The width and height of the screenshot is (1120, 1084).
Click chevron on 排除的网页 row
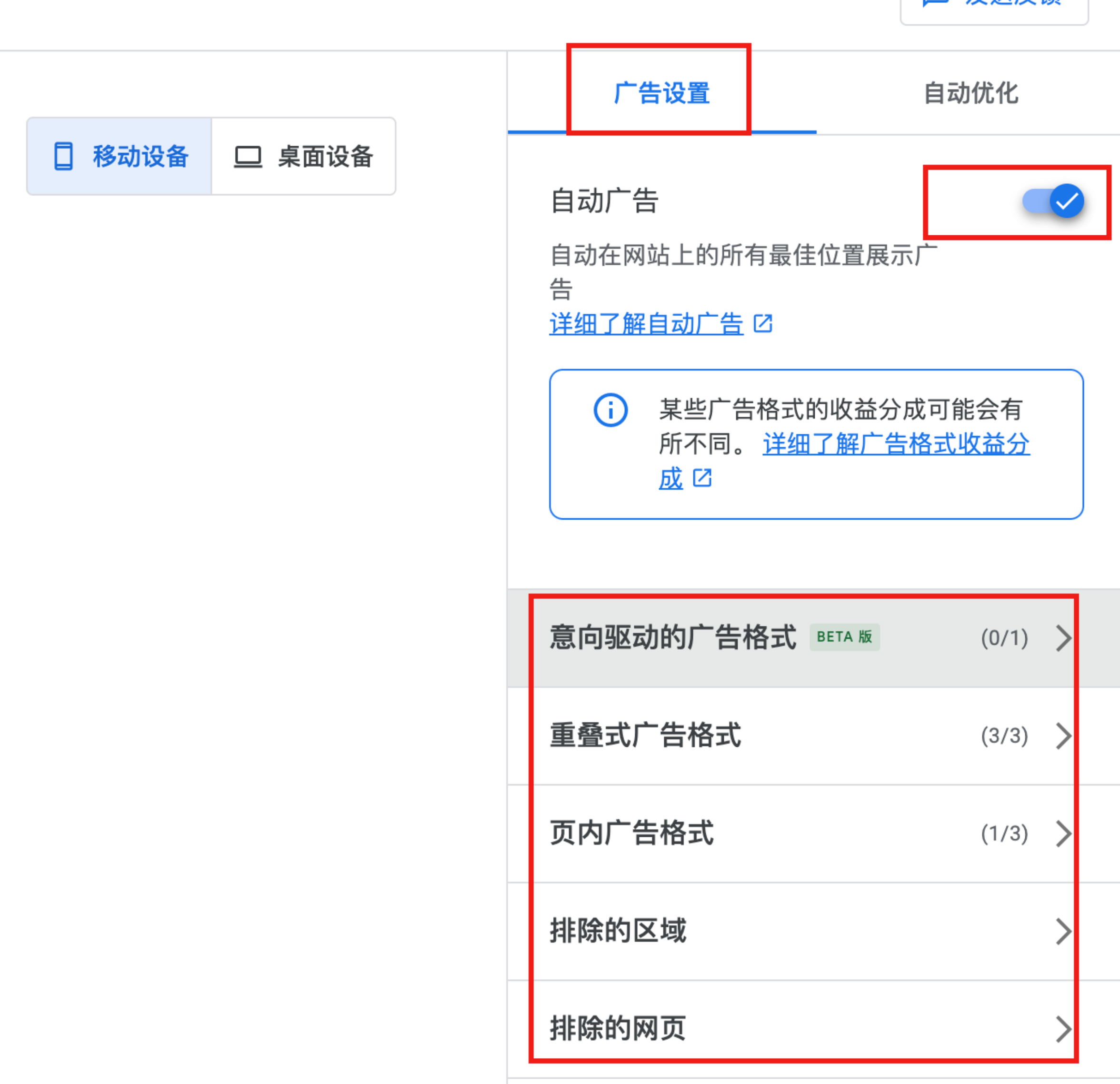1063,1030
